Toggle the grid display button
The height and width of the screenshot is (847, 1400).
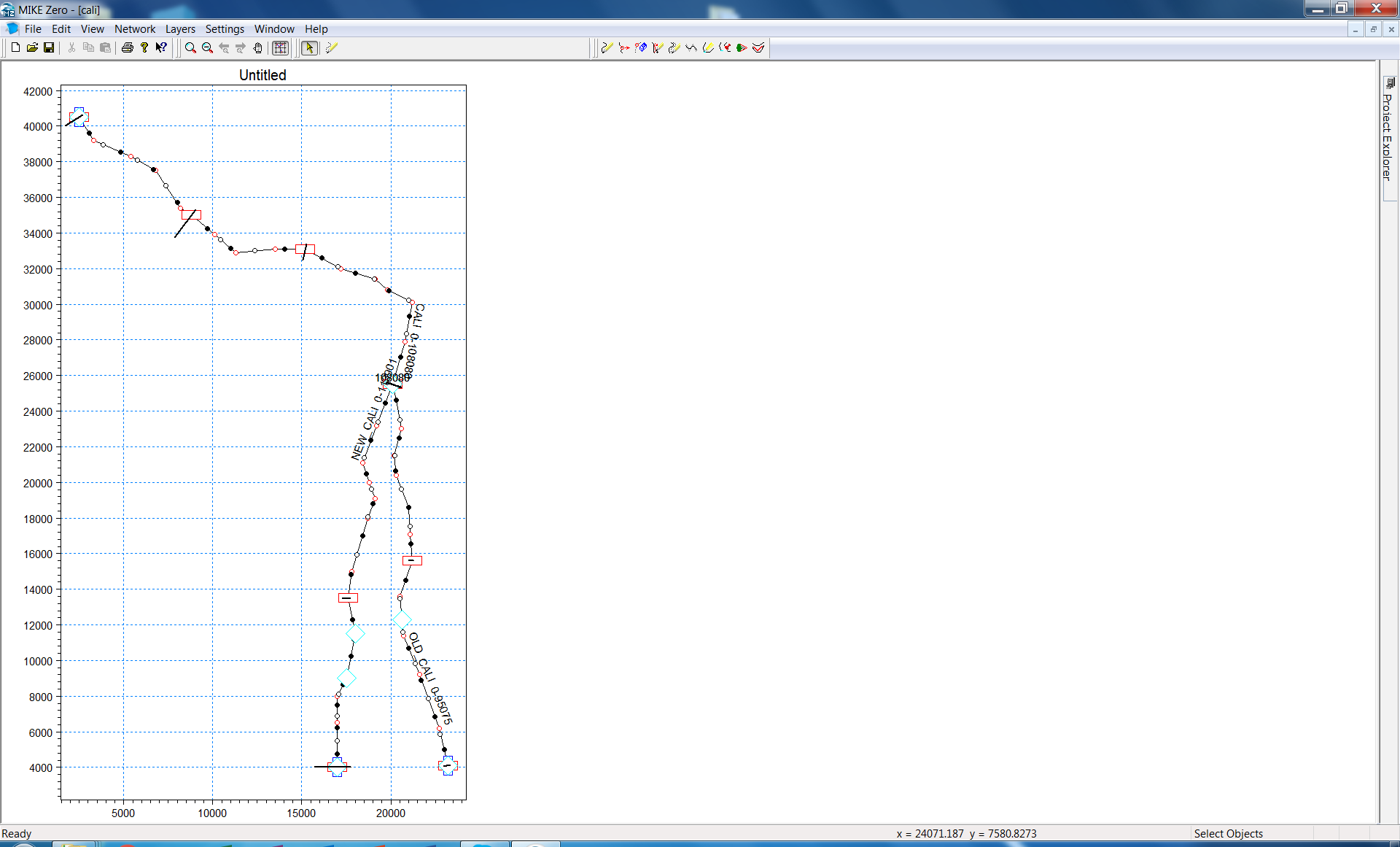coord(281,47)
